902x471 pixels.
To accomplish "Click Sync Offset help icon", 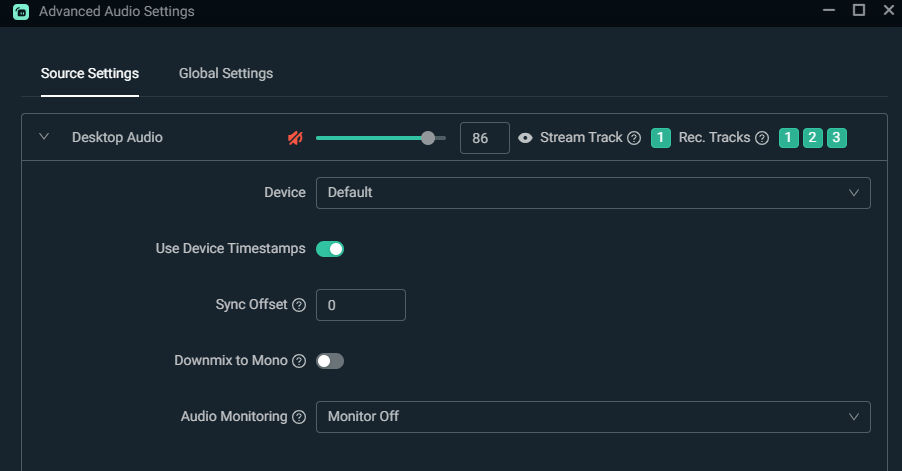I will point(299,305).
